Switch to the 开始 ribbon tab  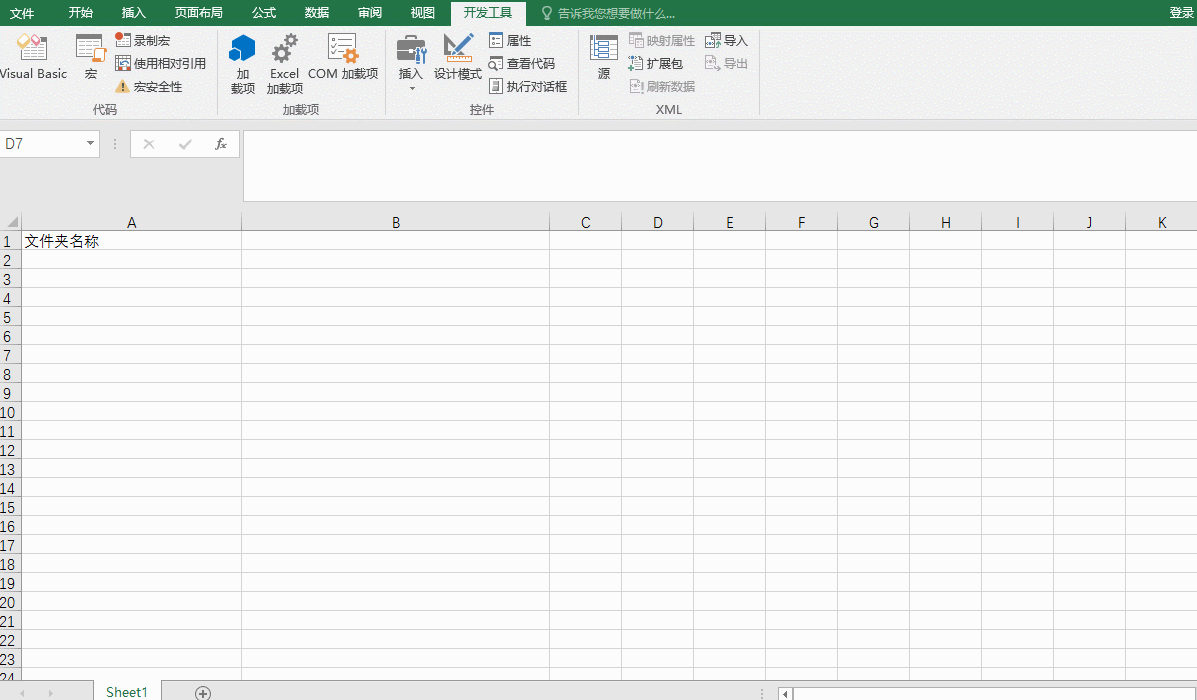[80, 13]
